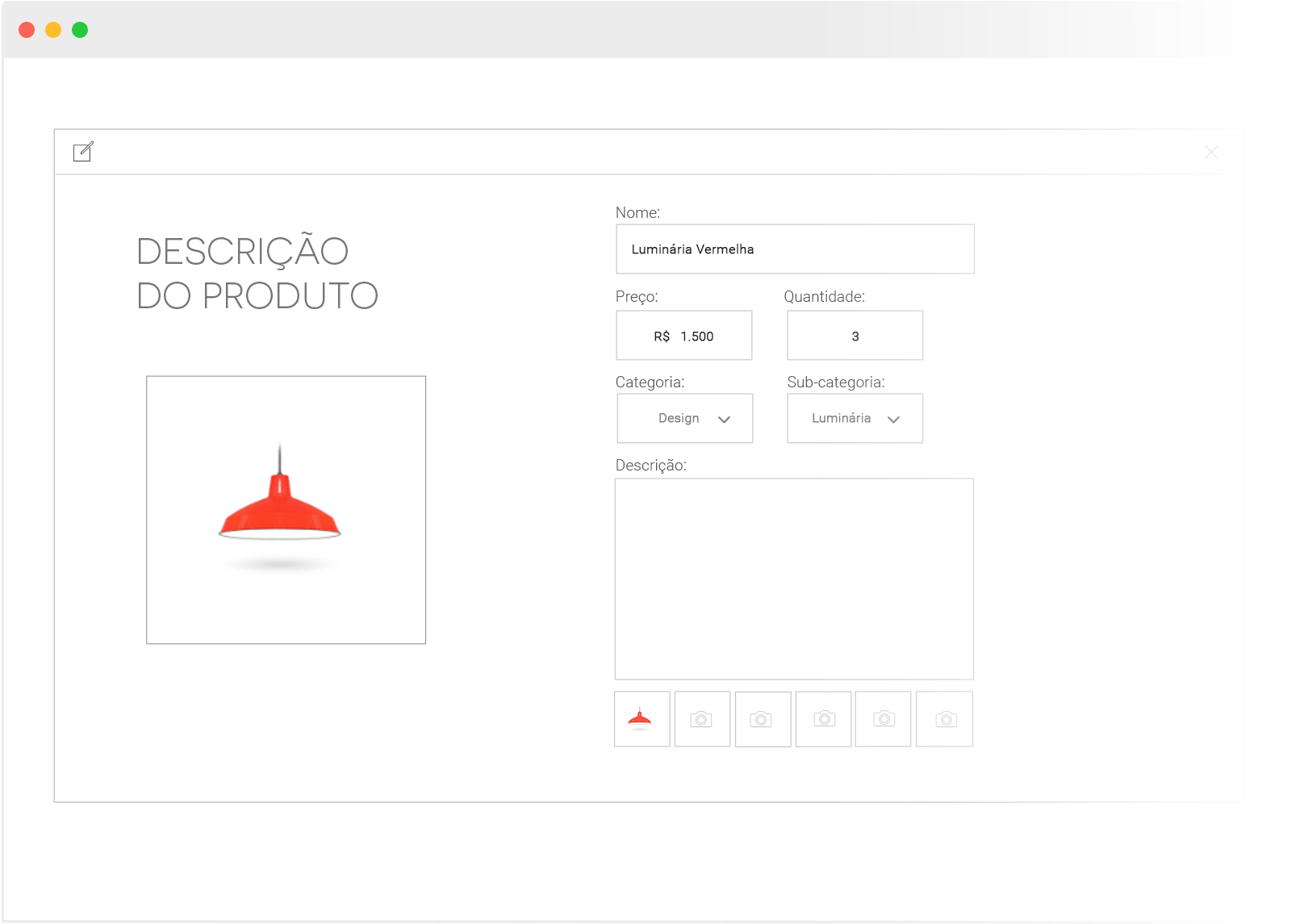Click the Preço field showing R$ 1.500
1291x924 pixels.
coord(684,336)
